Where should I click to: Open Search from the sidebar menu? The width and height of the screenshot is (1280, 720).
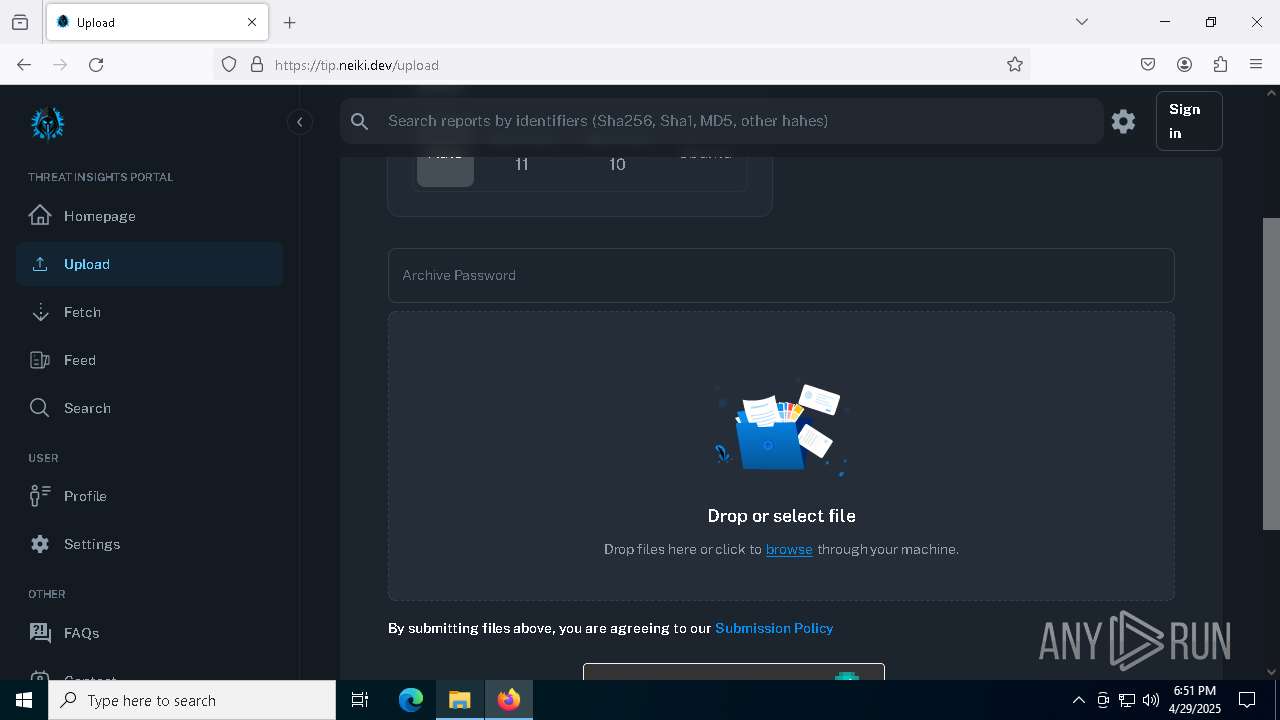[x=149, y=408]
